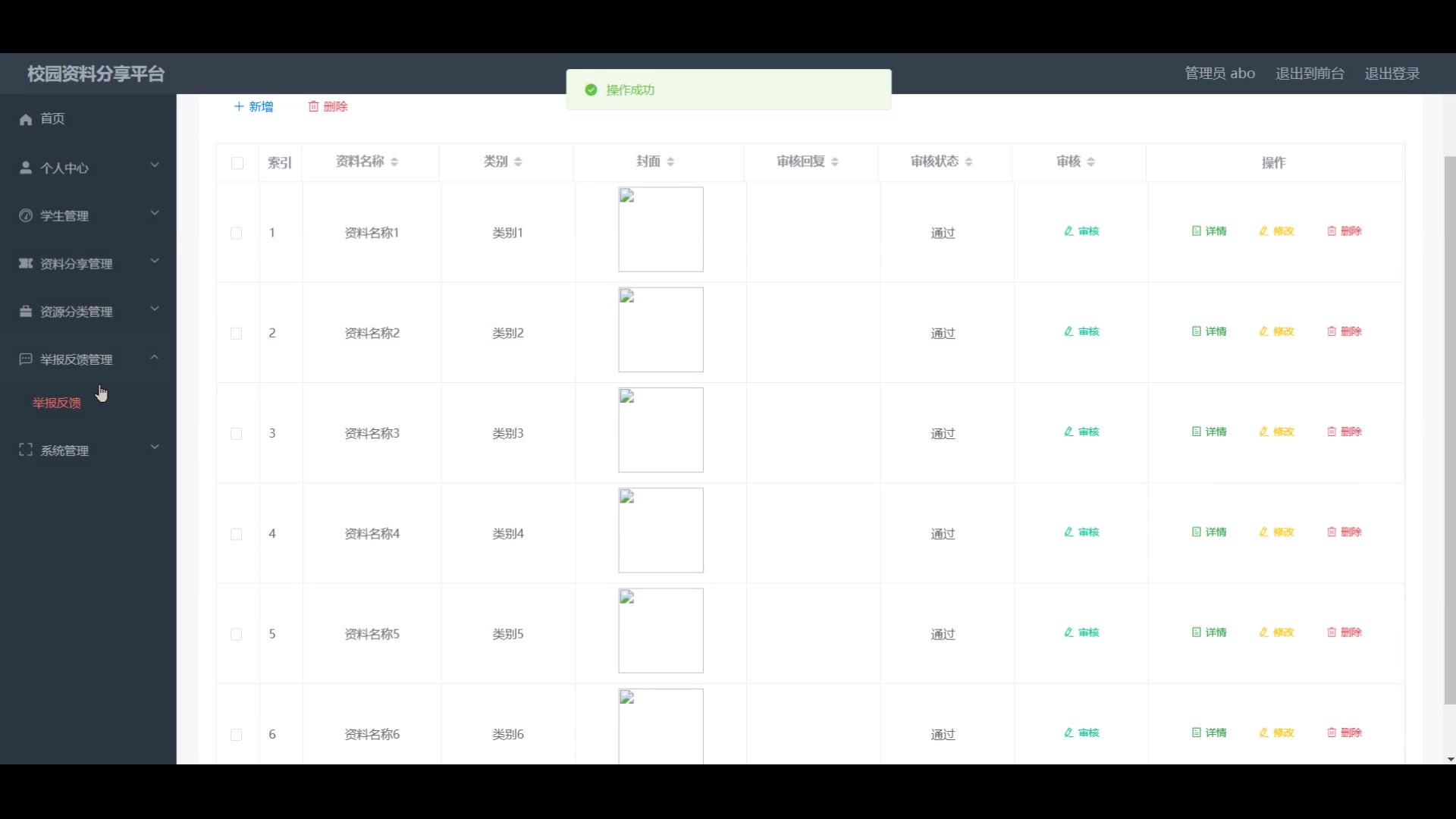This screenshot has width=1456, height=819.
Task: Select the 举报反馈 submenu item
Action: [57, 403]
